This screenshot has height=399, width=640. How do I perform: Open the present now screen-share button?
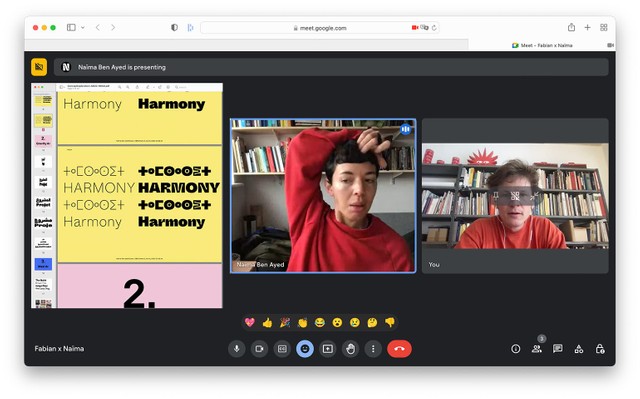tap(327, 349)
